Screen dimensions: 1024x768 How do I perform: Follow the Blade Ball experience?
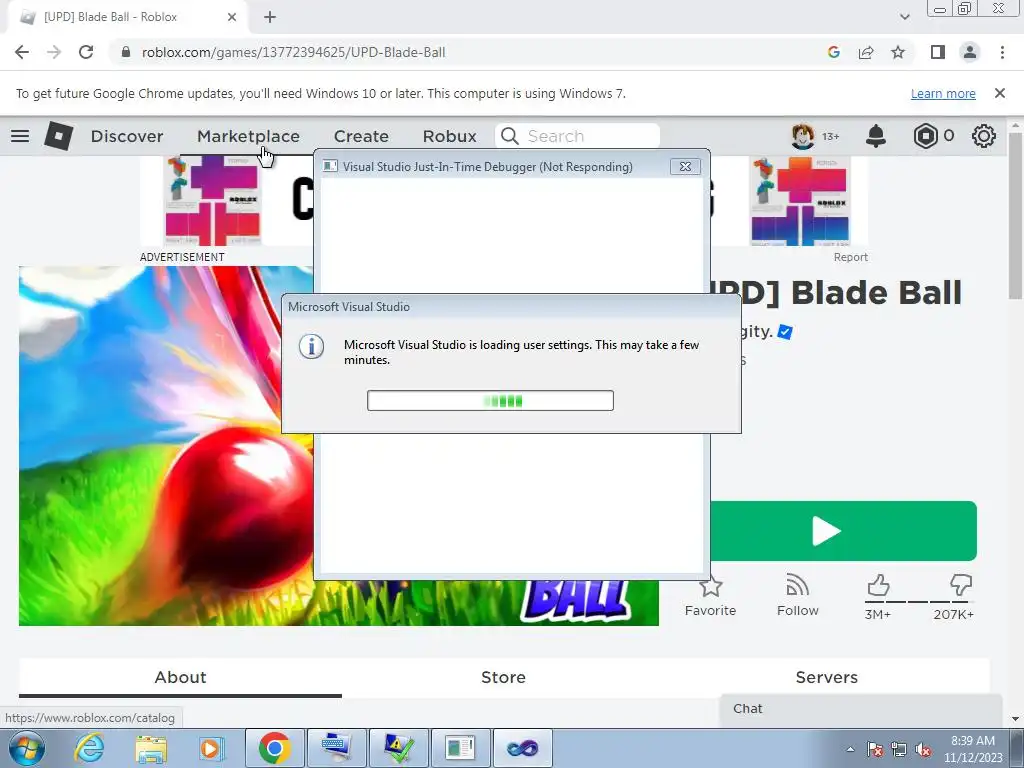[x=797, y=585]
